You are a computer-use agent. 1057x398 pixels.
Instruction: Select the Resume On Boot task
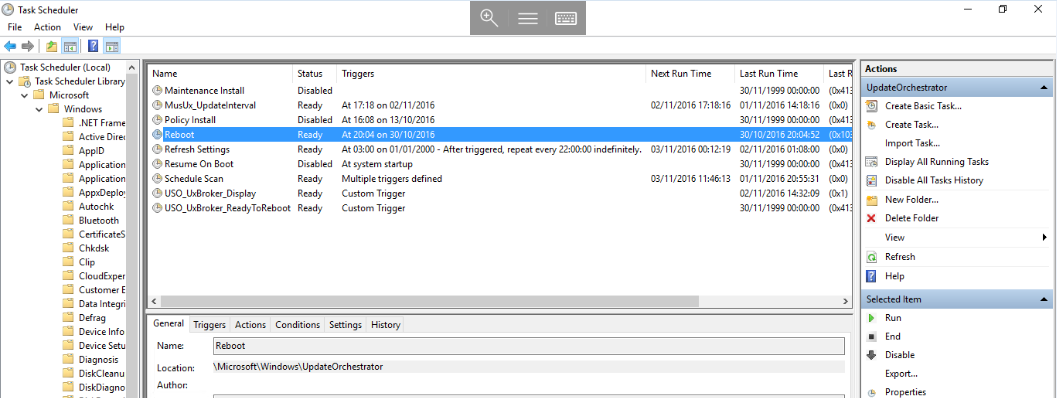pos(198,164)
